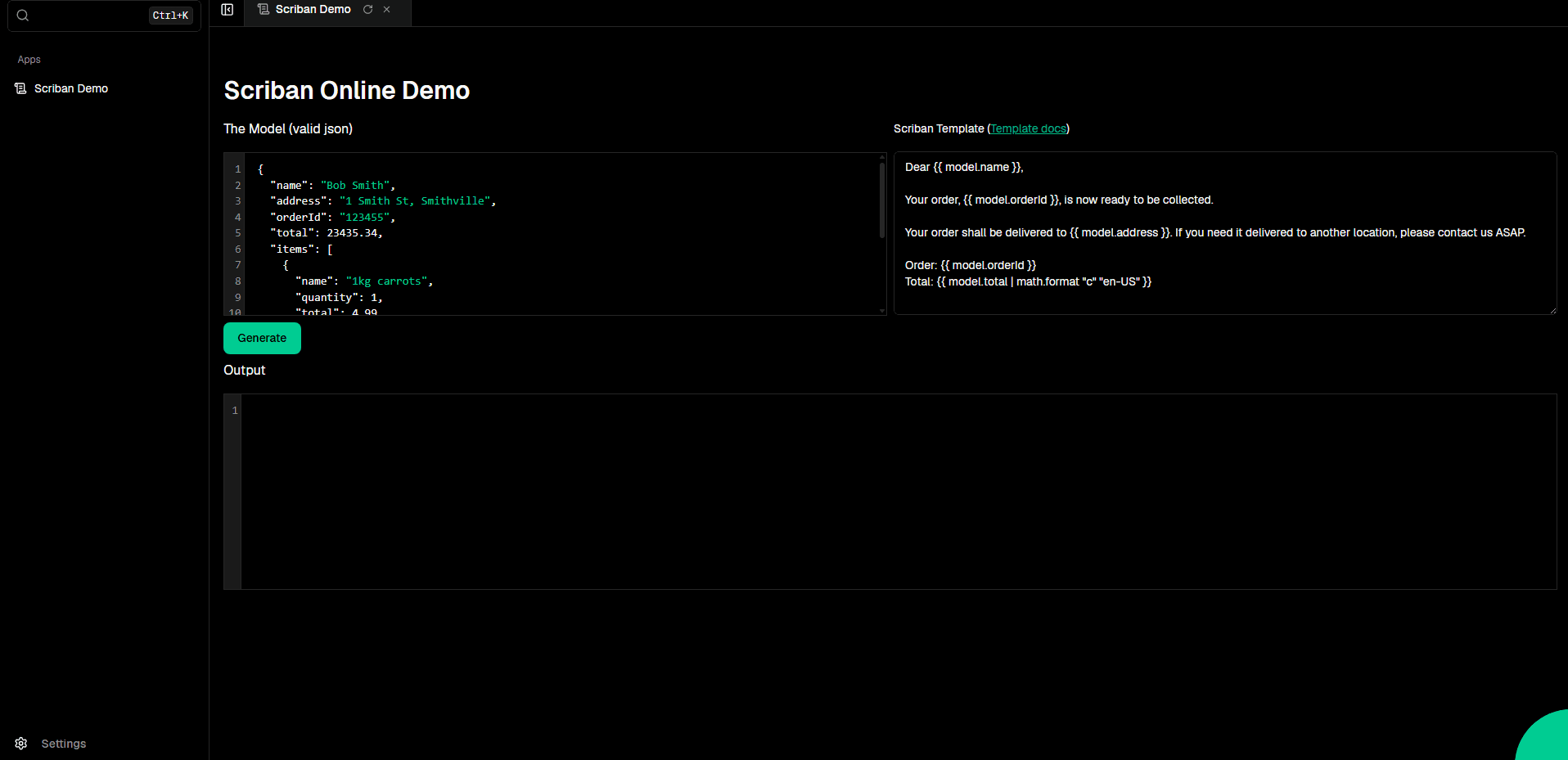Click the up arrow of the model editor scrollbar

pos(881,157)
